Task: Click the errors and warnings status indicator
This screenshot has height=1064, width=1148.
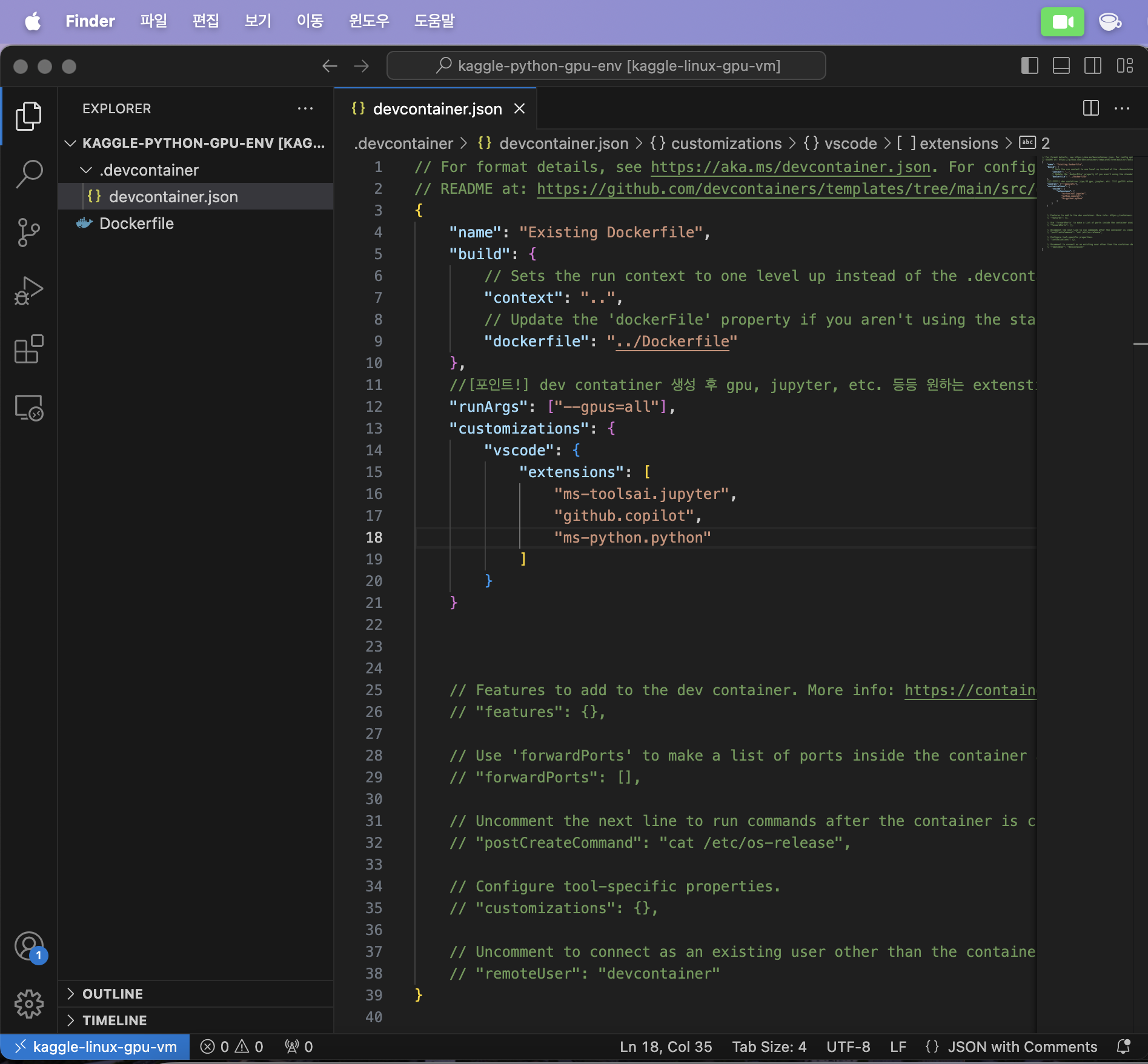Action: tap(232, 1046)
